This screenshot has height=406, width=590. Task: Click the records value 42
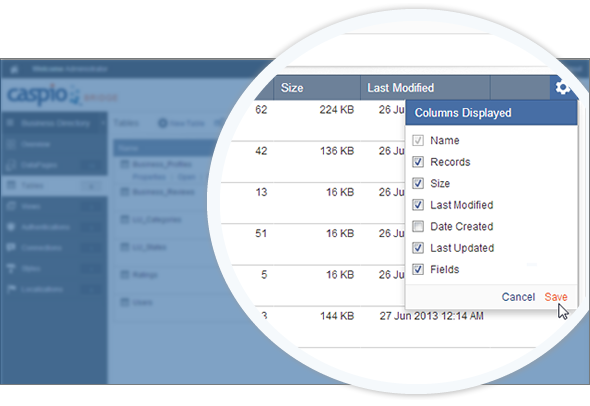[261, 151]
